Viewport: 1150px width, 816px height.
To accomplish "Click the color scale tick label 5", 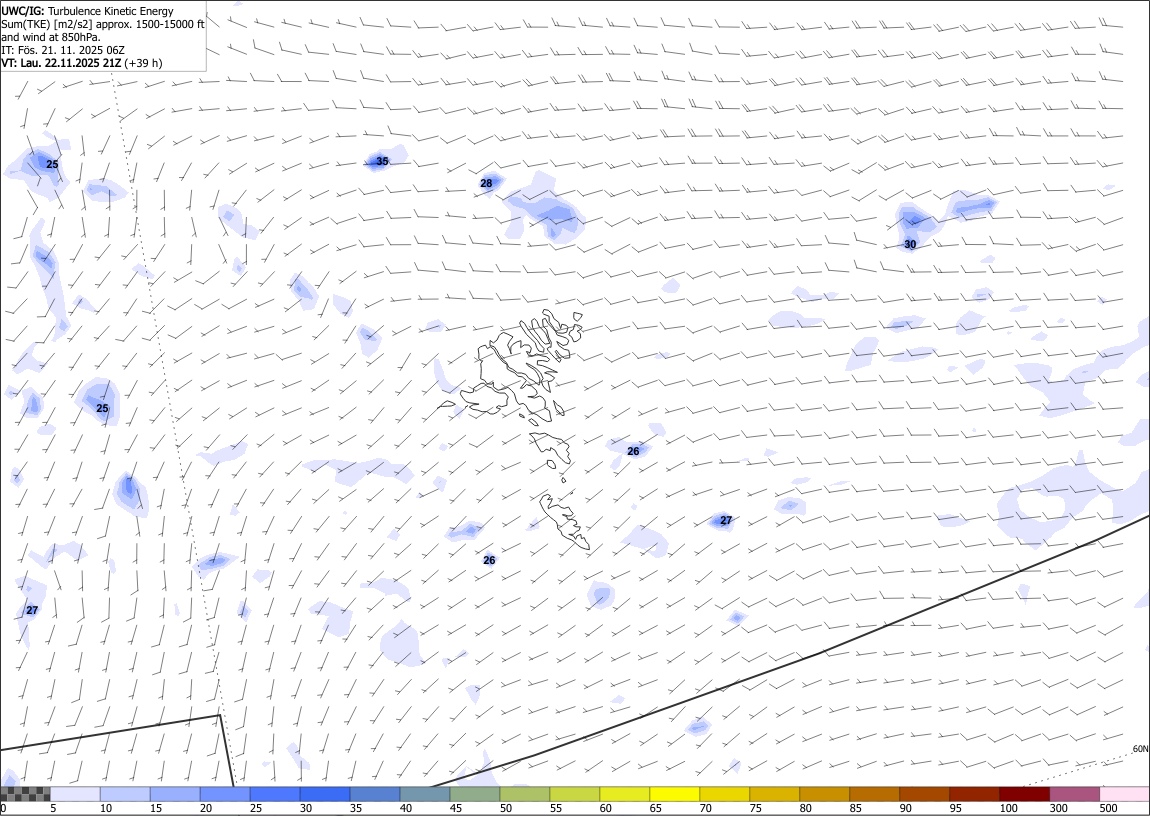I will click(x=53, y=808).
